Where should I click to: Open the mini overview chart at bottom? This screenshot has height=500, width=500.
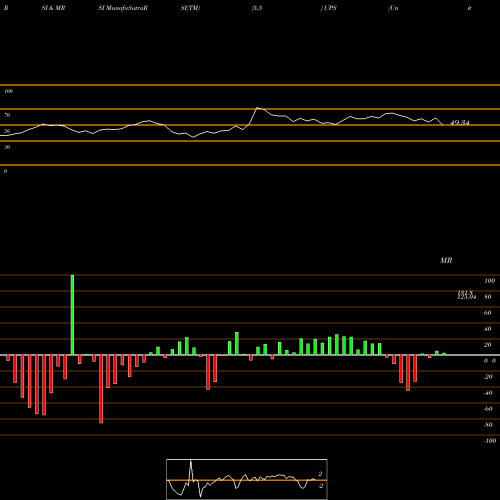[247, 479]
